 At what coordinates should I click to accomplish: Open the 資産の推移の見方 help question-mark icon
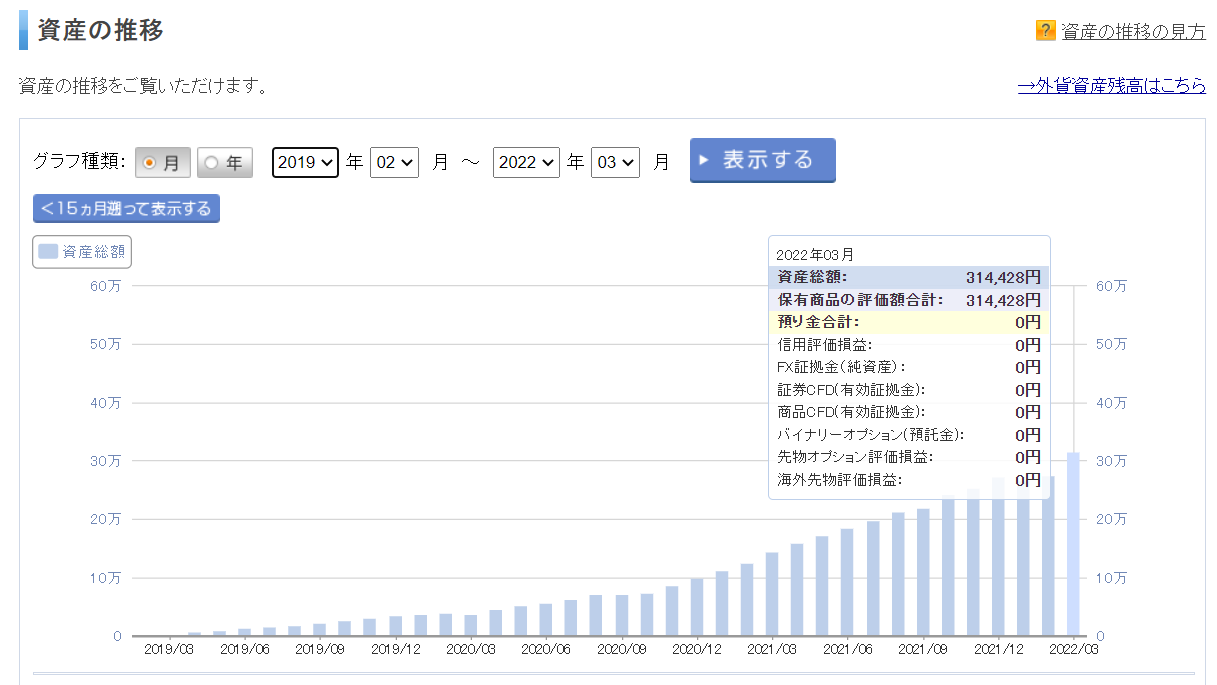pyautogui.click(x=1046, y=30)
